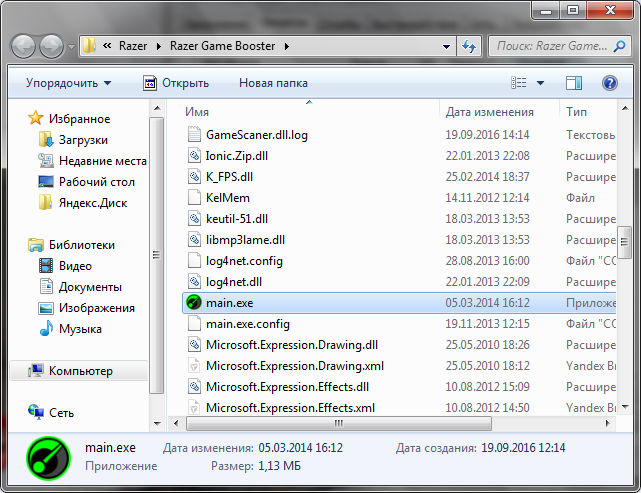
Task: Expand the view options dropdown arrow
Action: (540, 83)
